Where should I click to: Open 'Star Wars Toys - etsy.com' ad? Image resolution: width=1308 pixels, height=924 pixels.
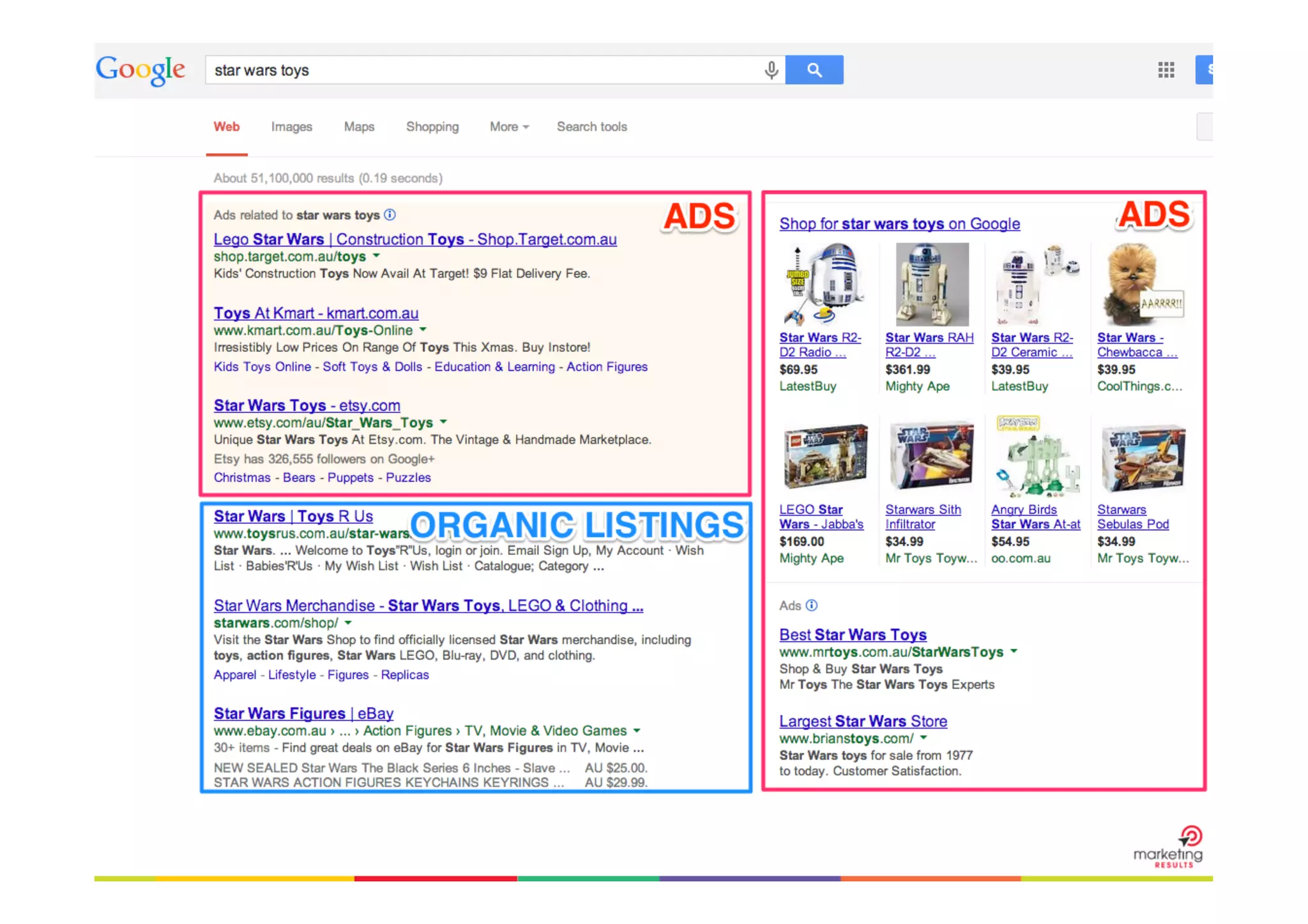click(307, 405)
